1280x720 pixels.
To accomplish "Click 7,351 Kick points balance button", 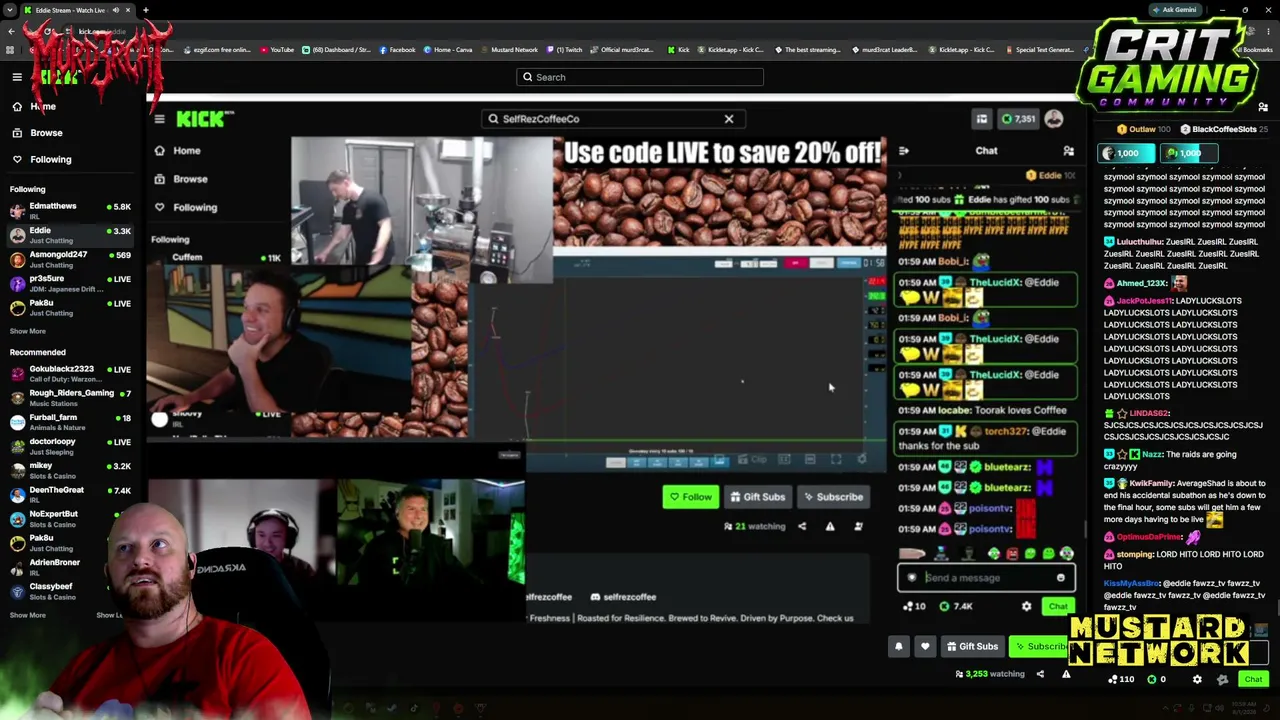I will 1019,119.
